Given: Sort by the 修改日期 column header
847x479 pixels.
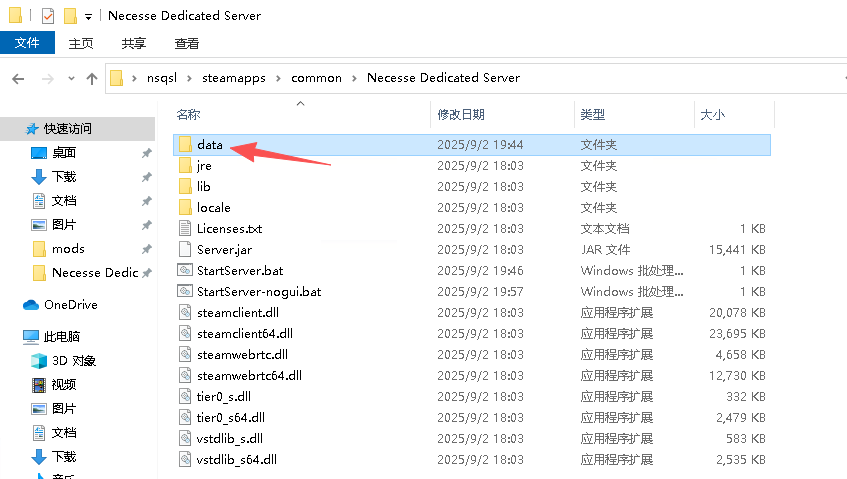Looking at the screenshot, I should (x=461, y=115).
